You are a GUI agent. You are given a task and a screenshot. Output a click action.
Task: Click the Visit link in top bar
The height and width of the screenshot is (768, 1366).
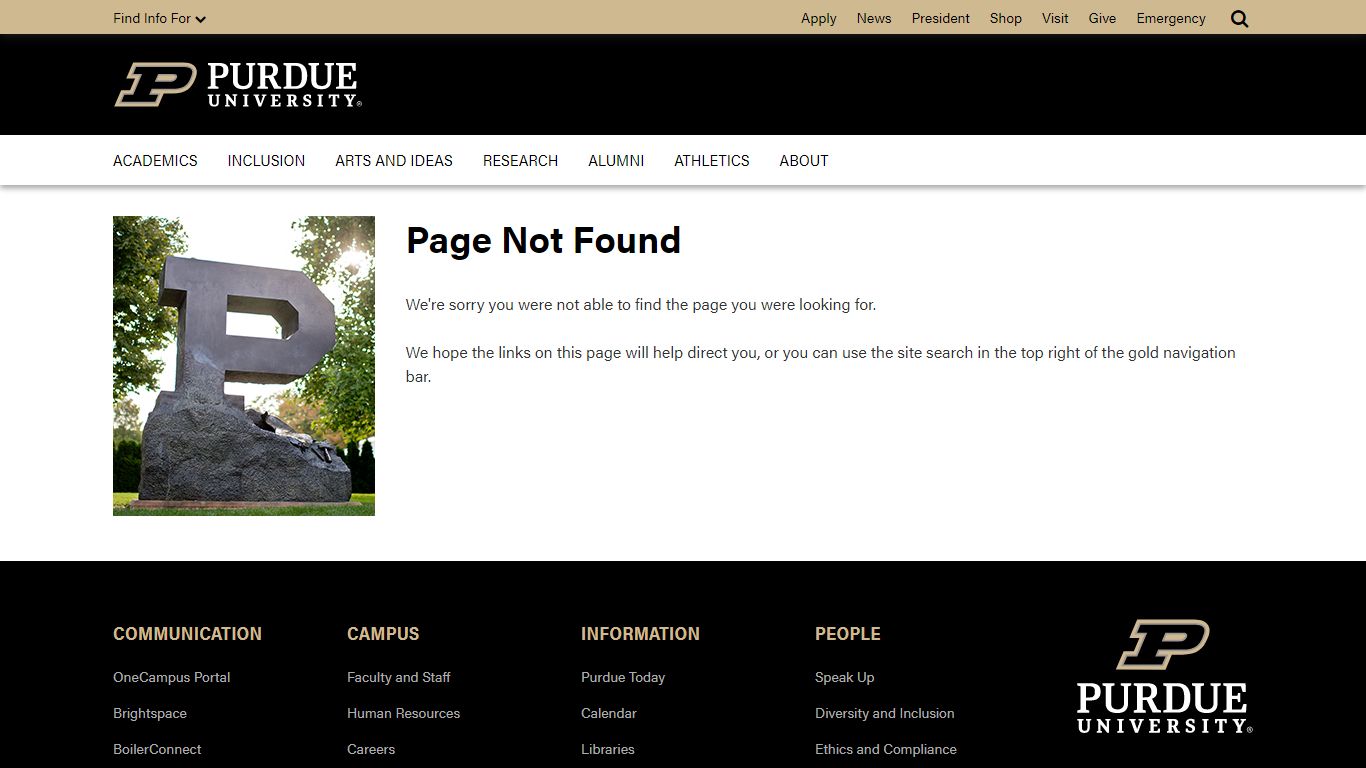pos(1055,18)
